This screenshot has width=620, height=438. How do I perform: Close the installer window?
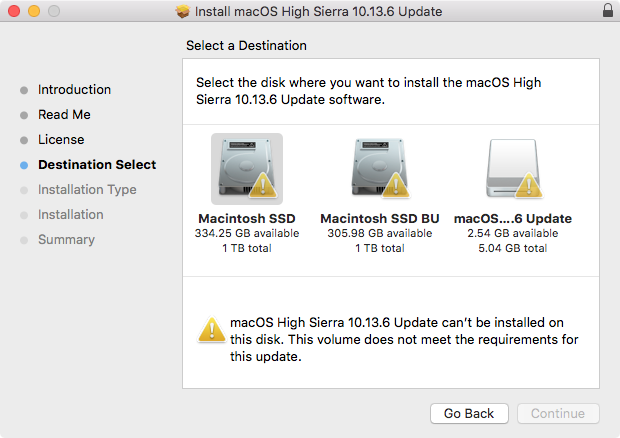13,11
